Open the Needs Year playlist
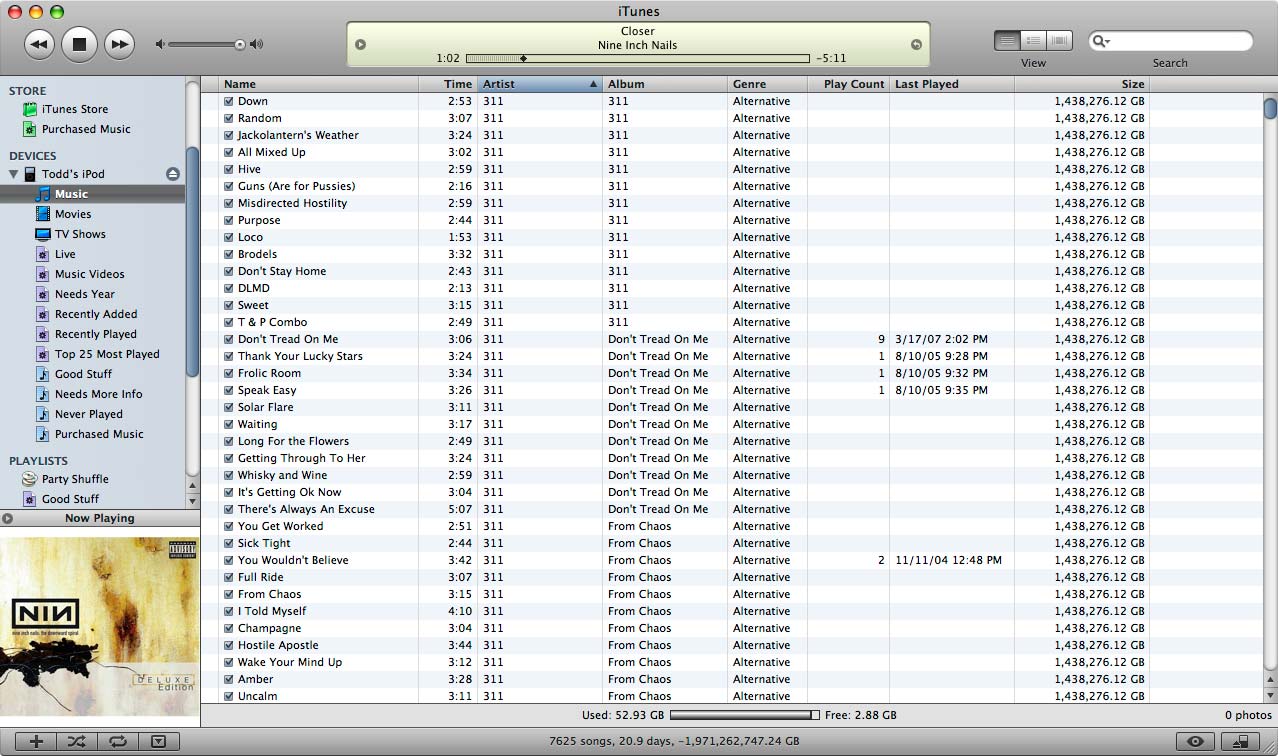Image resolution: width=1278 pixels, height=756 pixels. (85, 294)
